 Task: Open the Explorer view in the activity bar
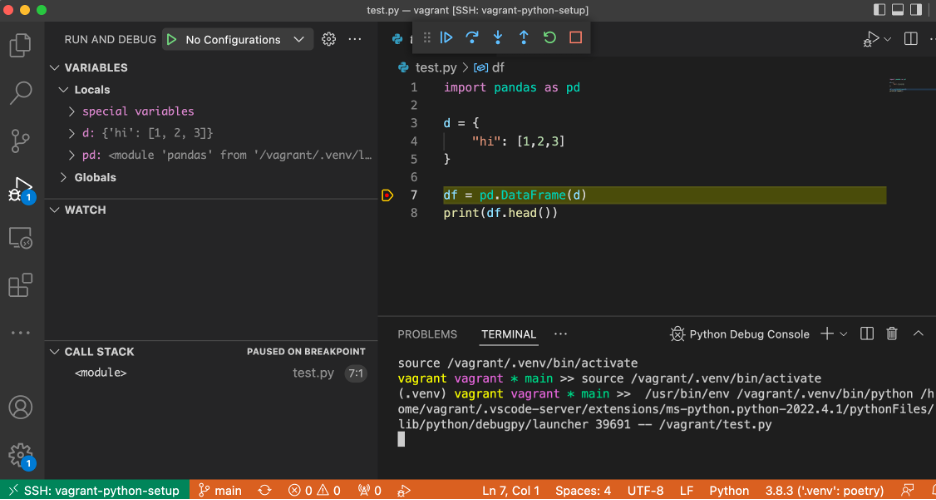(x=20, y=45)
